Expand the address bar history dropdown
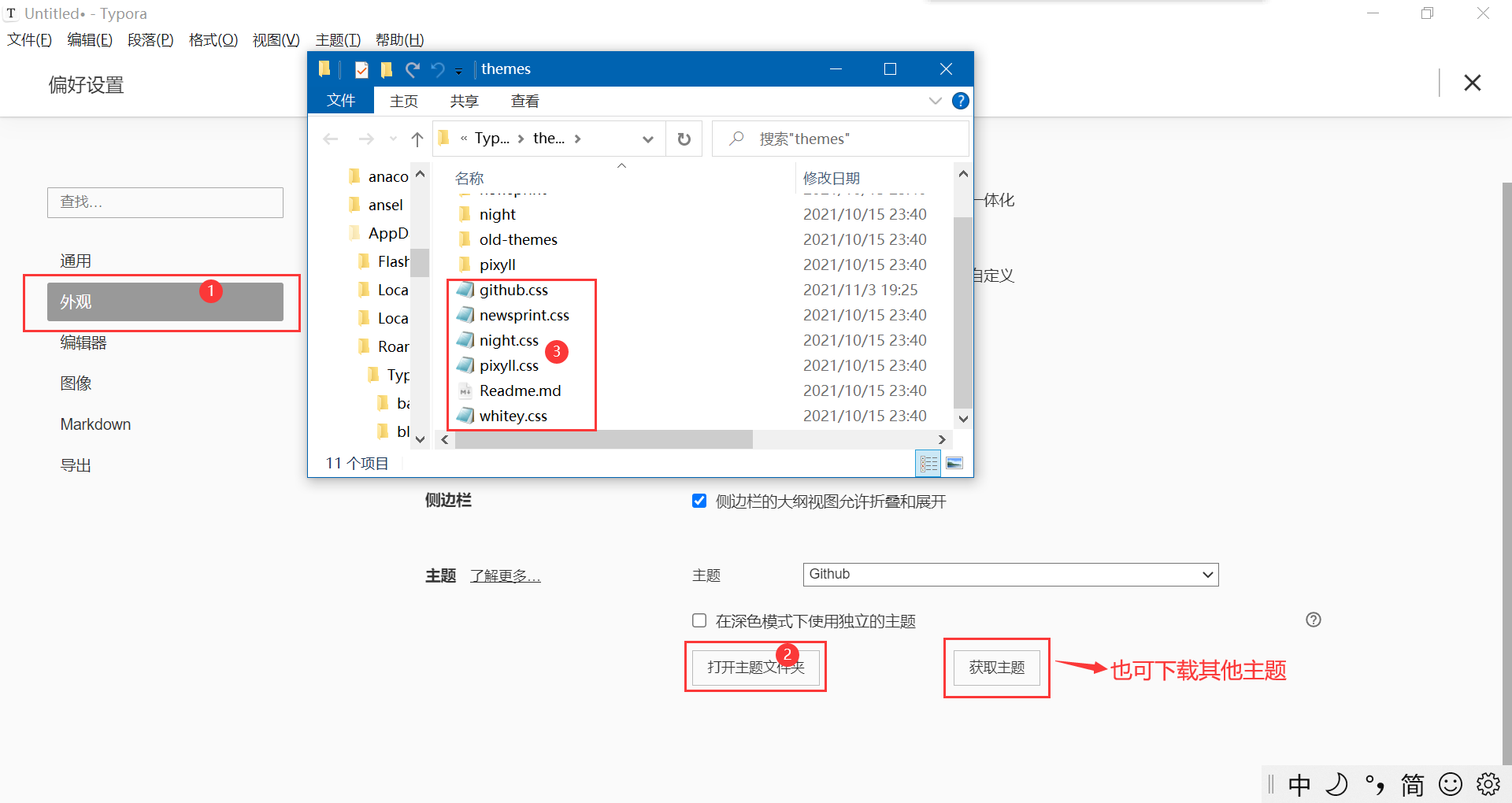Screen dimensions: 1512x803 (x=648, y=139)
